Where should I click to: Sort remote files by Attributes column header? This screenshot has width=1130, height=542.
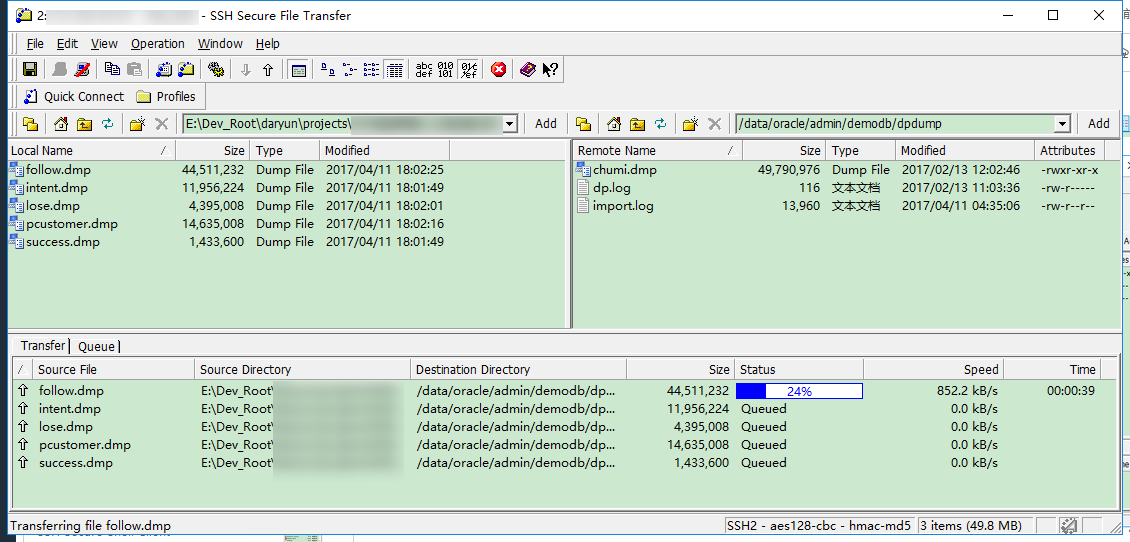(x=1069, y=151)
